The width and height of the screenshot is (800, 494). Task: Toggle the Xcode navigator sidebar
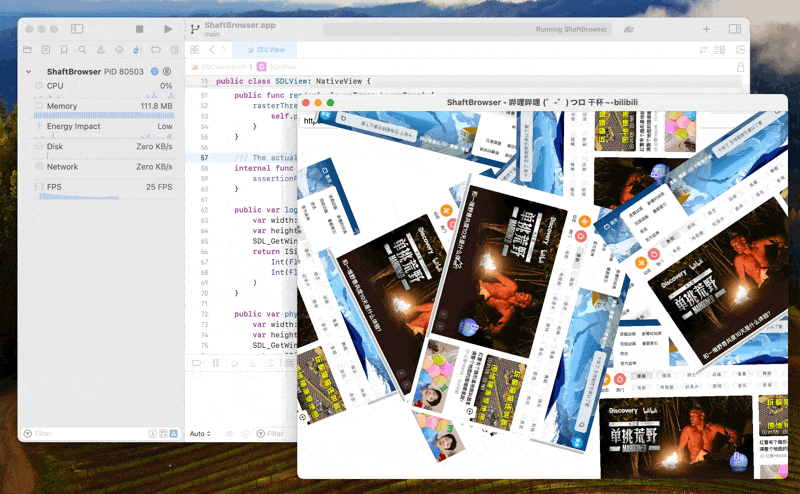pos(77,29)
